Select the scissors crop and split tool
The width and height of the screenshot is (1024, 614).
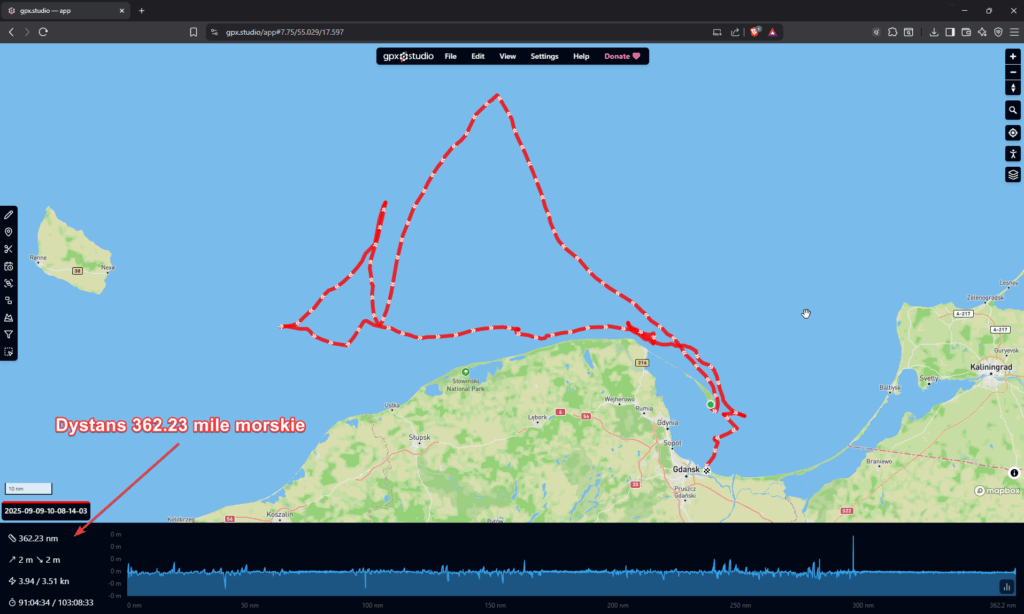coord(9,249)
